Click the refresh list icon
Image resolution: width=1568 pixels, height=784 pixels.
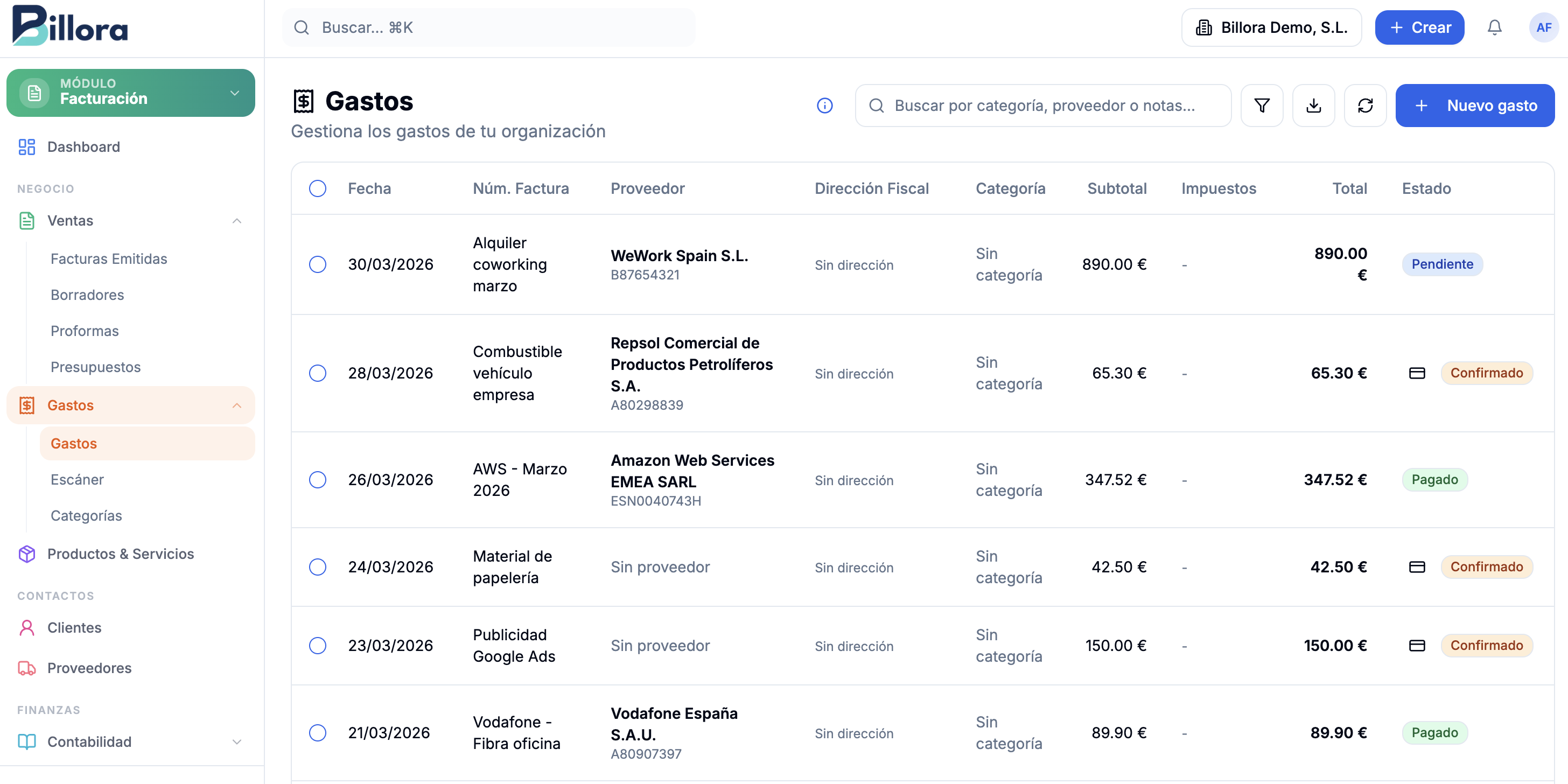(x=1366, y=106)
